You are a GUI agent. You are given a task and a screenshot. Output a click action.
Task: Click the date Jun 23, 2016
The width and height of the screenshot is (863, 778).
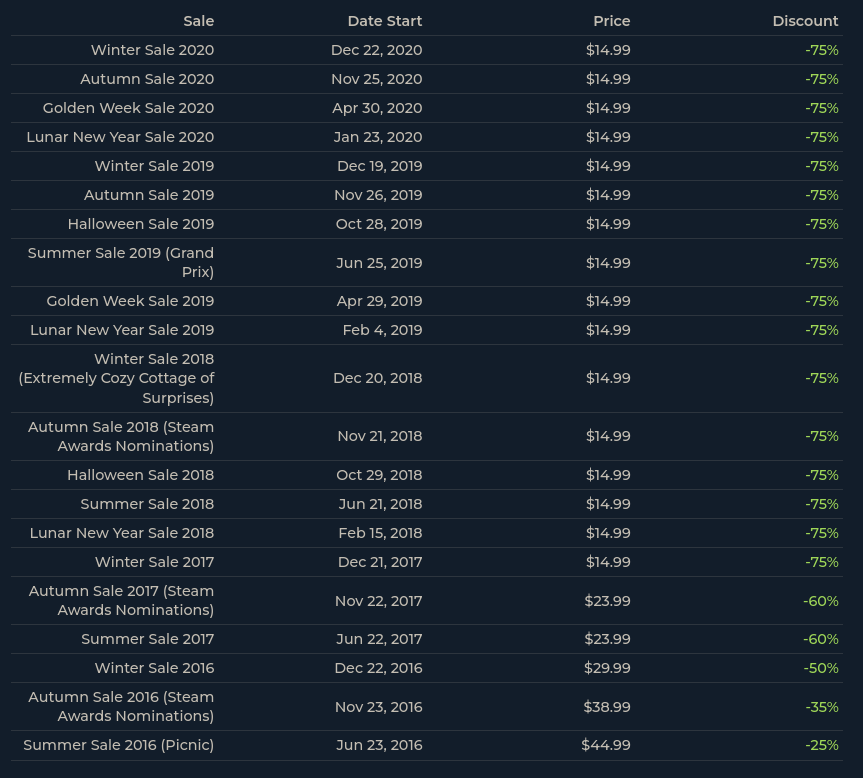click(379, 745)
